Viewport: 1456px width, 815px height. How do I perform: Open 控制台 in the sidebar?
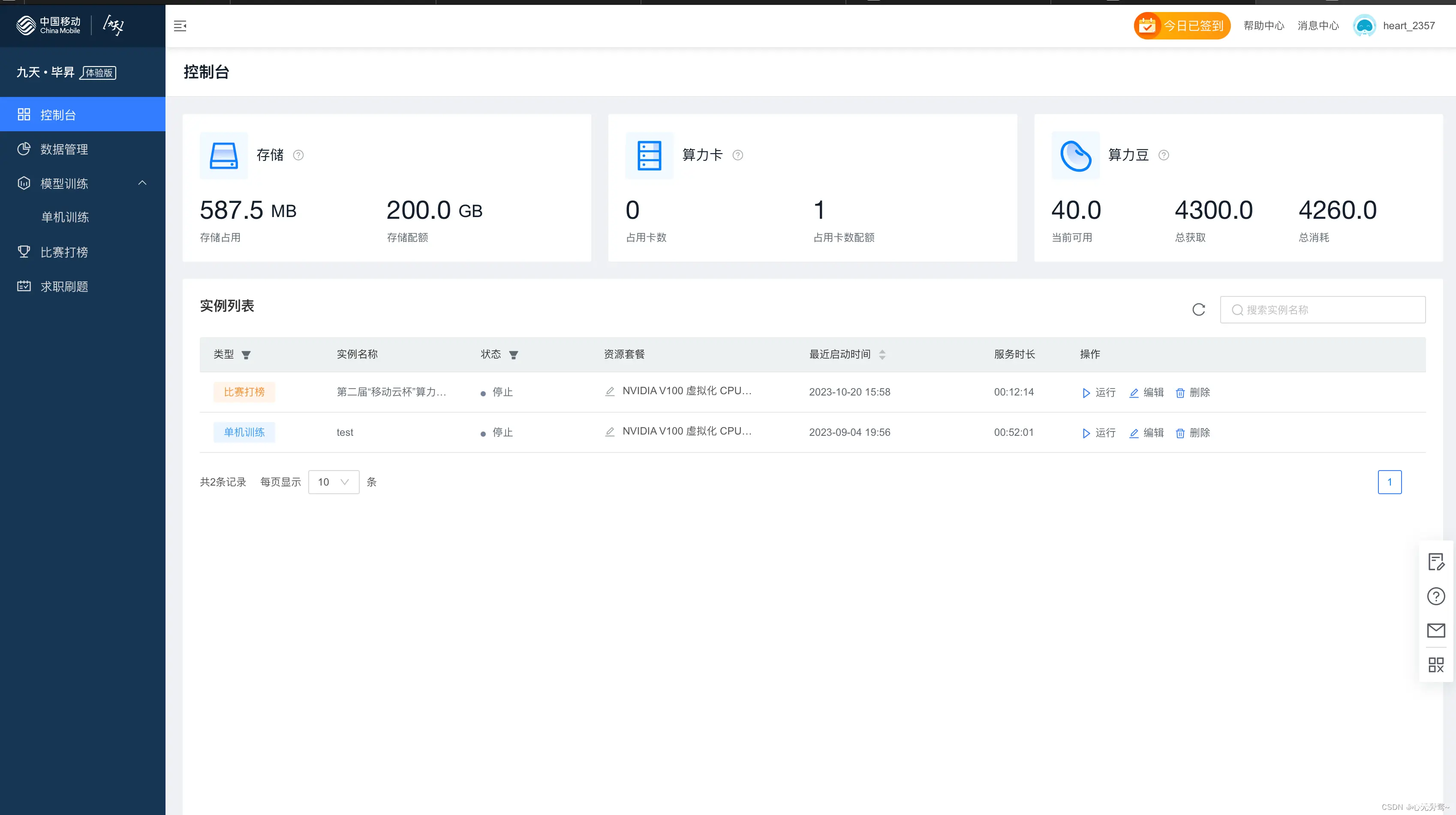tap(82, 115)
